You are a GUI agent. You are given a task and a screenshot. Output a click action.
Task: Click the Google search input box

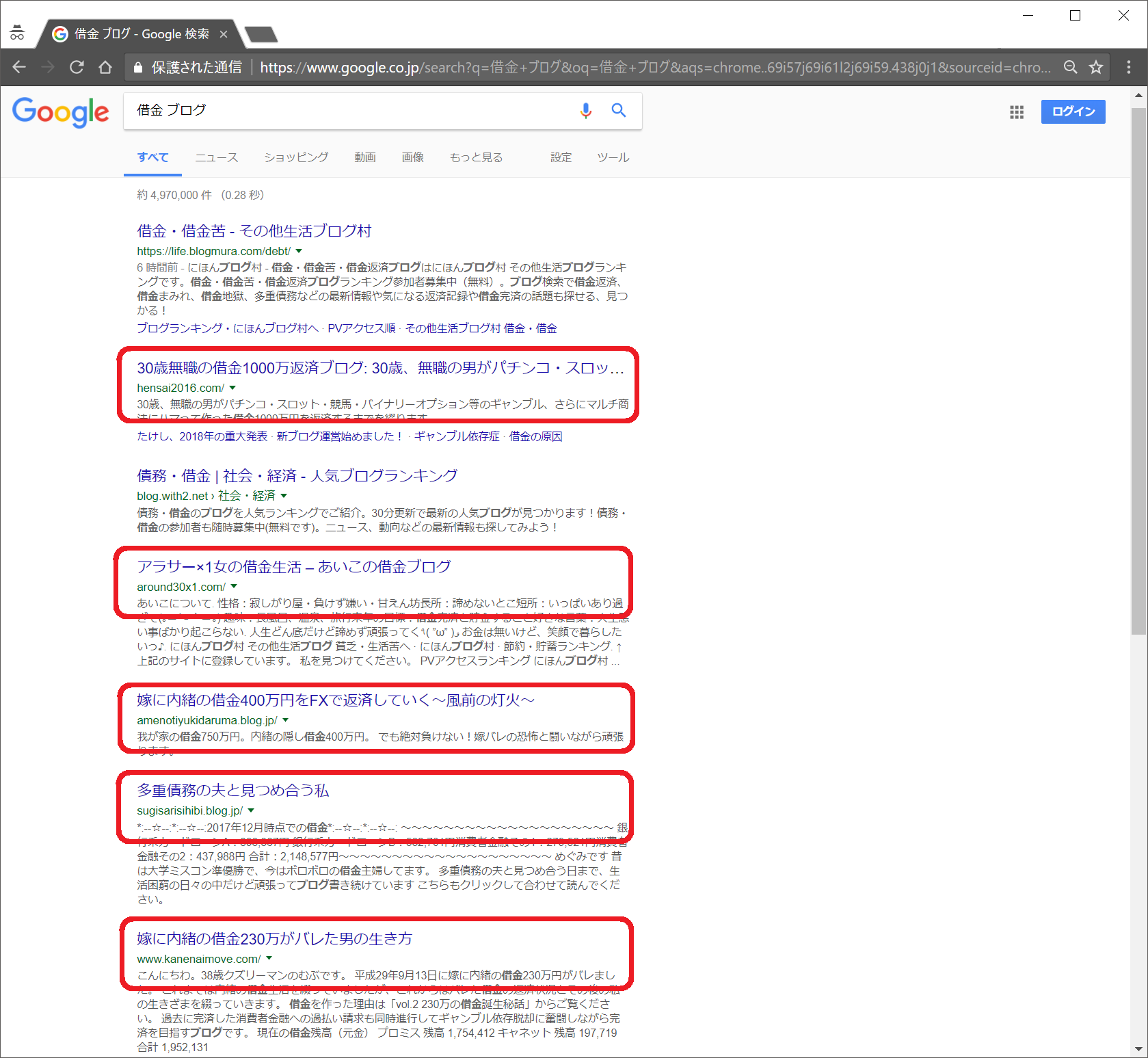[x=349, y=111]
